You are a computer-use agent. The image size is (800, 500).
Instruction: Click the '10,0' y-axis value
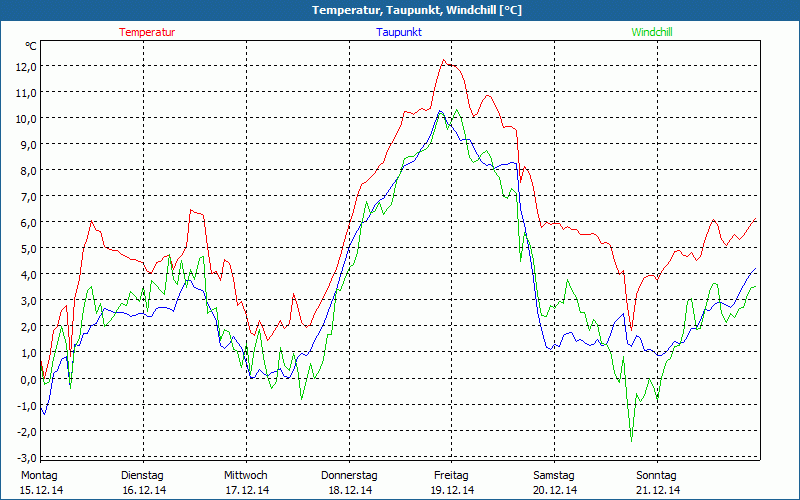(x=27, y=118)
